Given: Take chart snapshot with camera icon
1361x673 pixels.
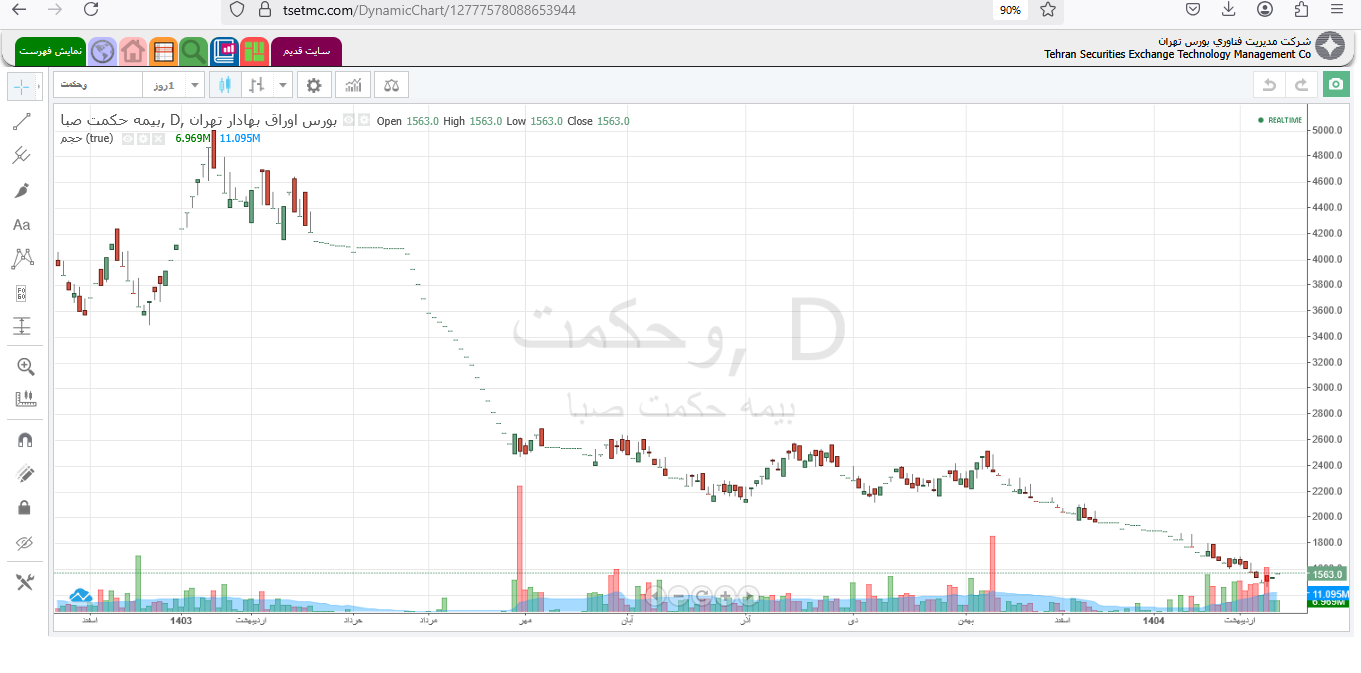Looking at the screenshot, I should click(1335, 85).
